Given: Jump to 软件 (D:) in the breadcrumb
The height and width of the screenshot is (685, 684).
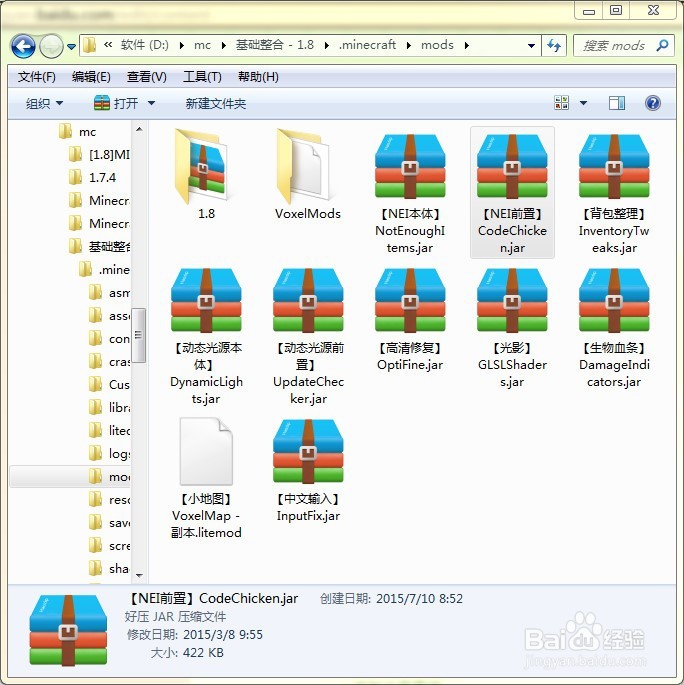Looking at the screenshot, I should pyautogui.click(x=145, y=45).
